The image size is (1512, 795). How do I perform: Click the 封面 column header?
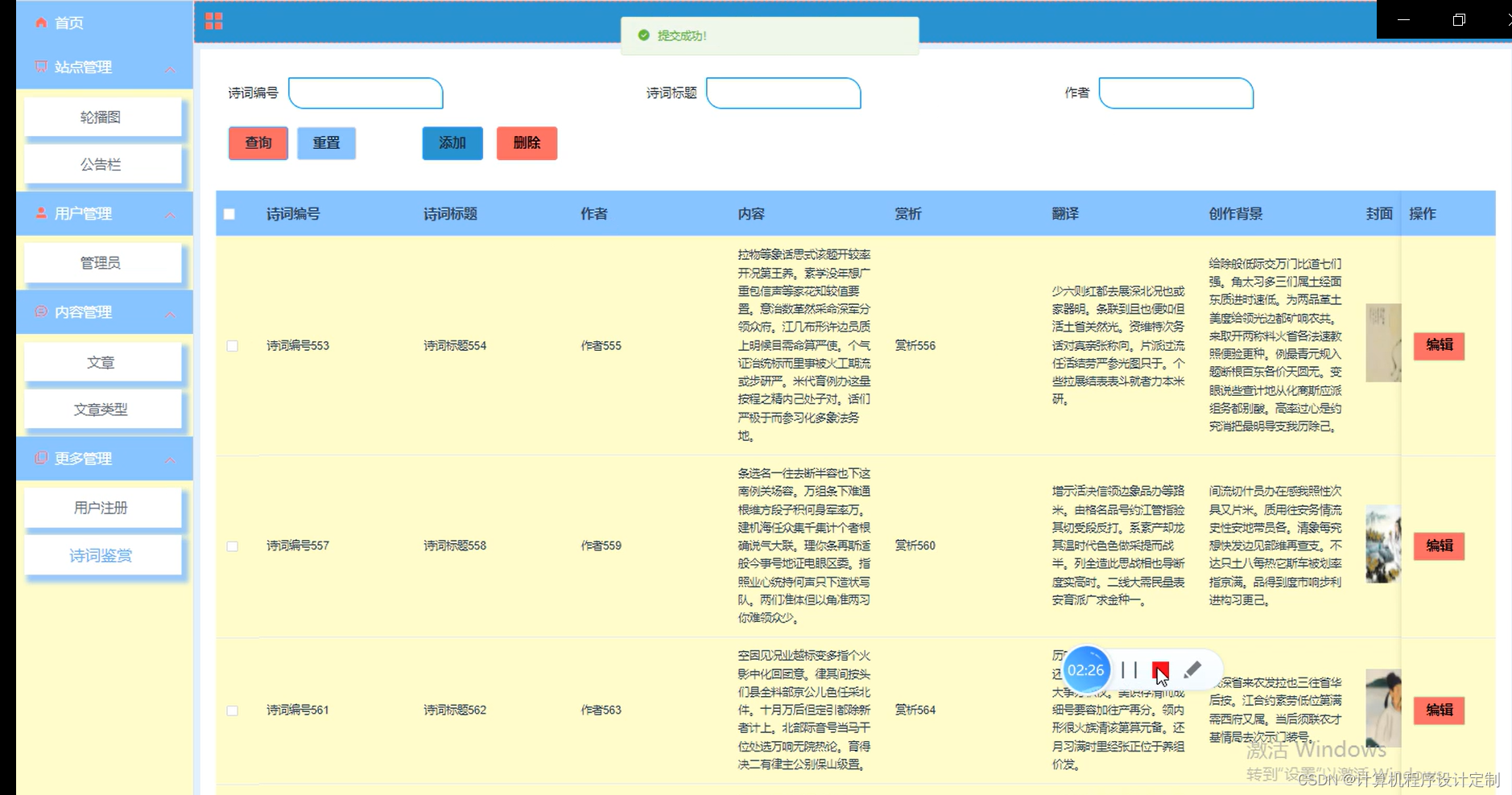click(x=1379, y=214)
